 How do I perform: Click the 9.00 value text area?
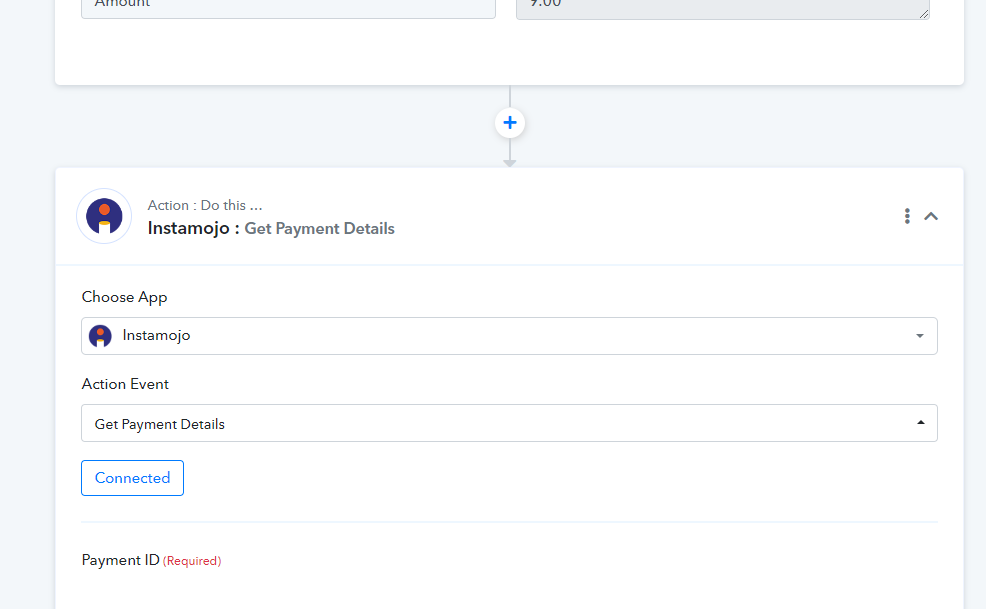[x=723, y=8]
